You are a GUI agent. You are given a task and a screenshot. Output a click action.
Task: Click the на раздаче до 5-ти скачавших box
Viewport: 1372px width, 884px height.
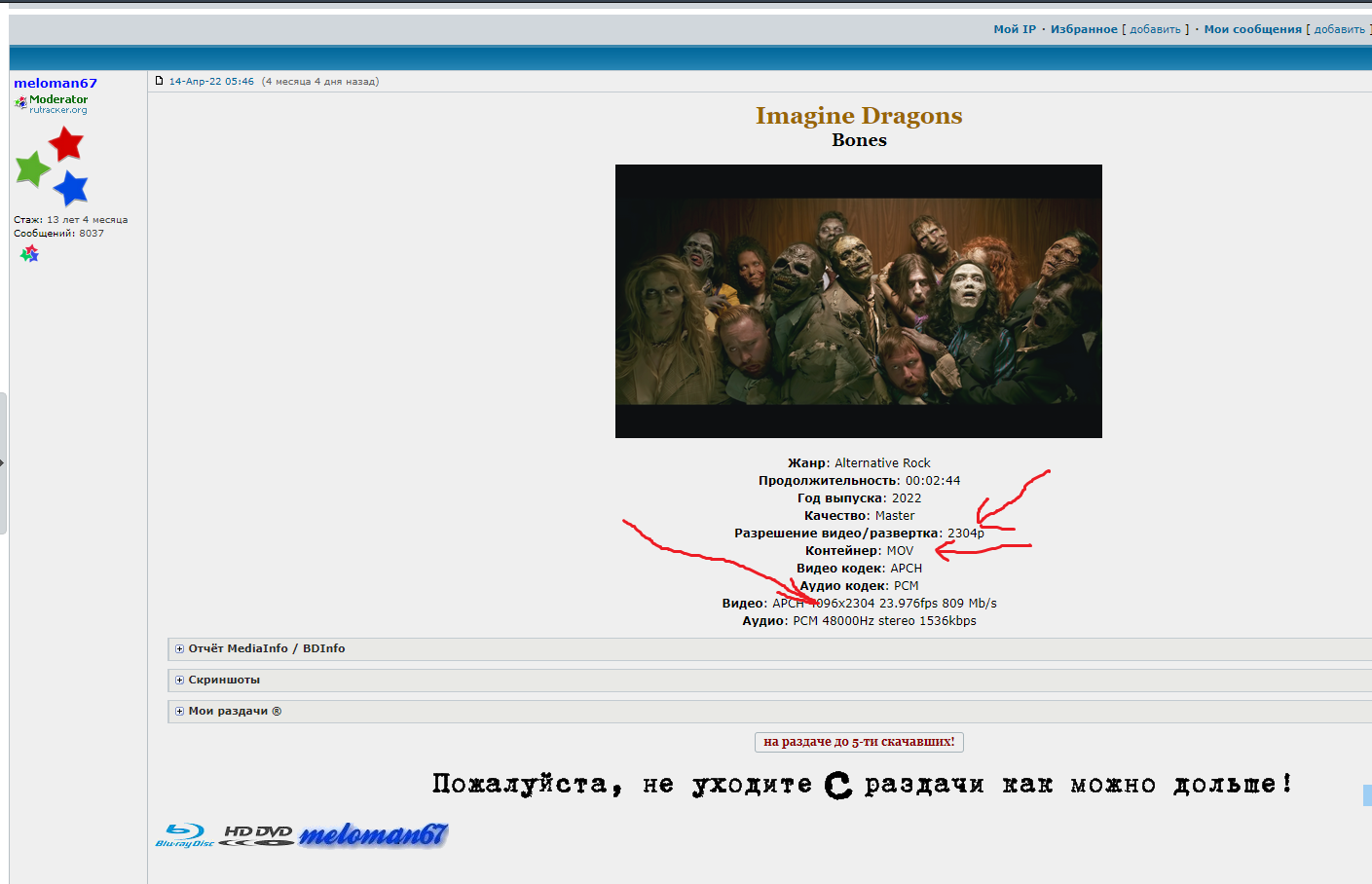[859, 742]
